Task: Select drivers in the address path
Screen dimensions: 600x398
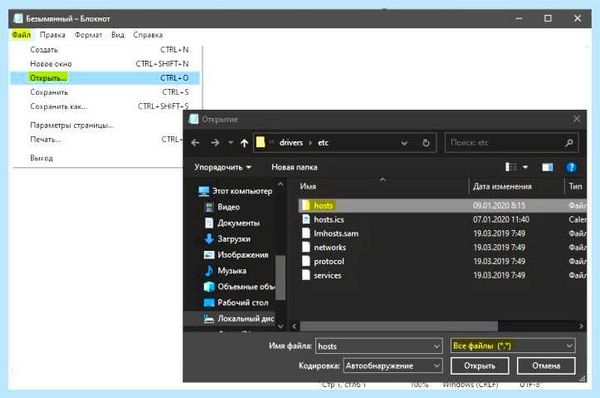Action: [291, 143]
